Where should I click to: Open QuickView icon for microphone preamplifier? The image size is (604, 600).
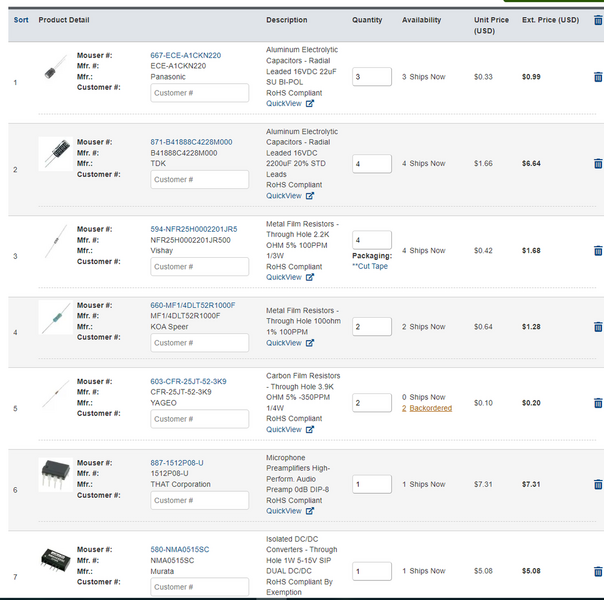(x=310, y=511)
